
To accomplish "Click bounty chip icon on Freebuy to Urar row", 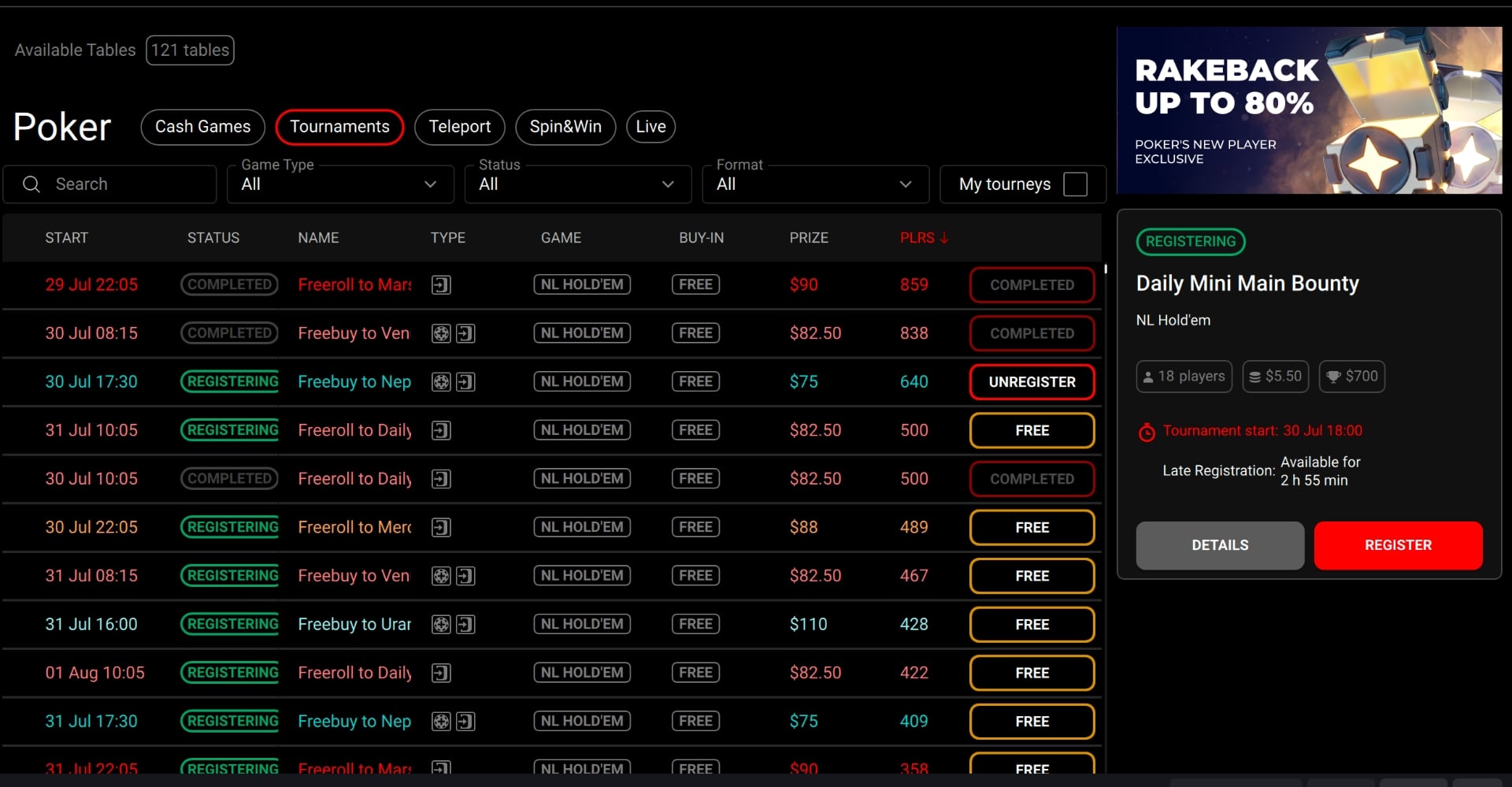I will (441, 625).
